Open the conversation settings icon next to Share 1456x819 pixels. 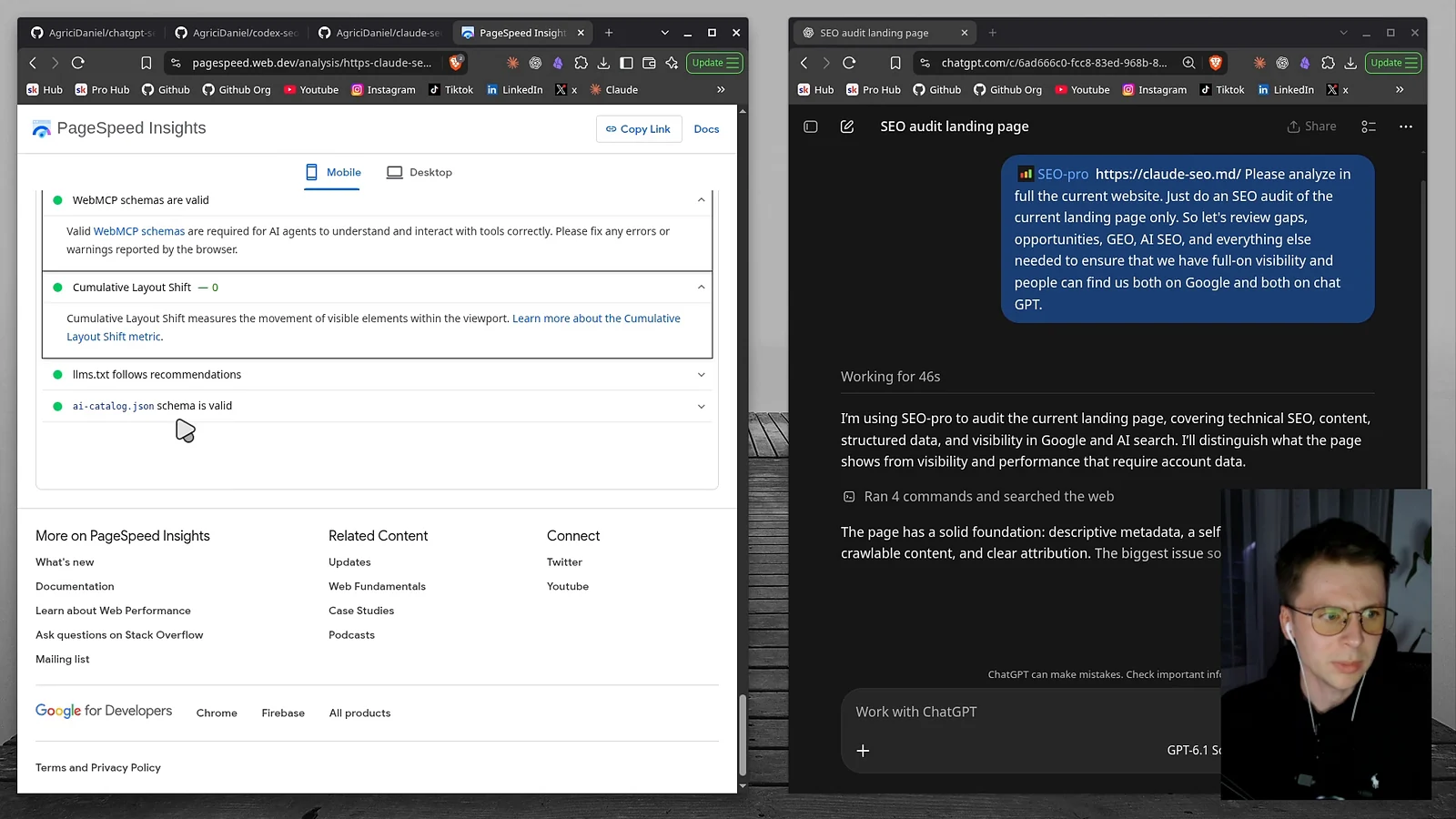pyautogui.click(x=1369, y=126)
